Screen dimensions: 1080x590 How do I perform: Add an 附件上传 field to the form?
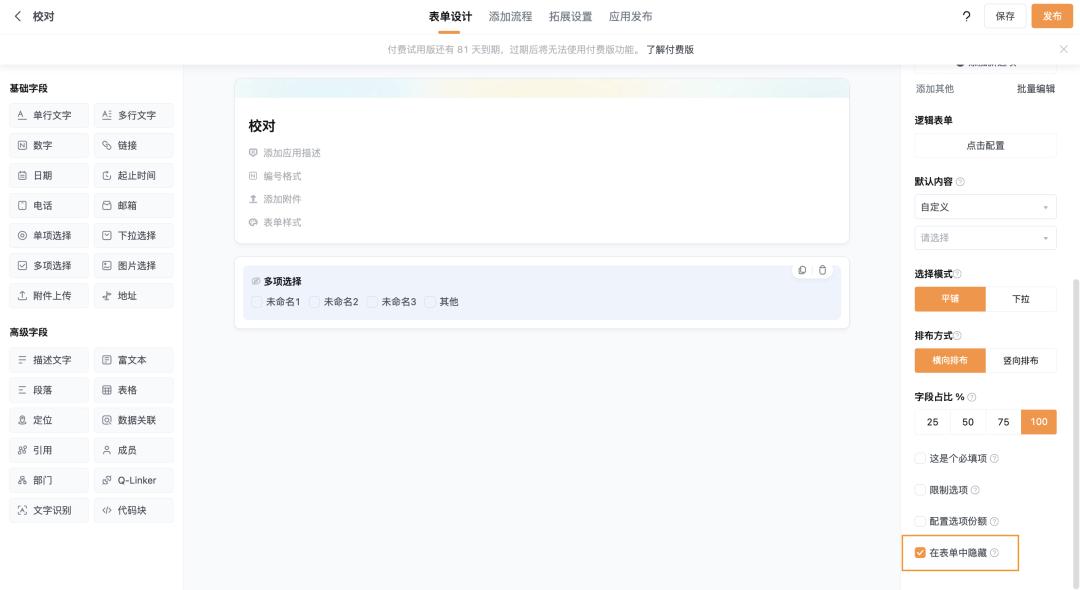[48, 295]
